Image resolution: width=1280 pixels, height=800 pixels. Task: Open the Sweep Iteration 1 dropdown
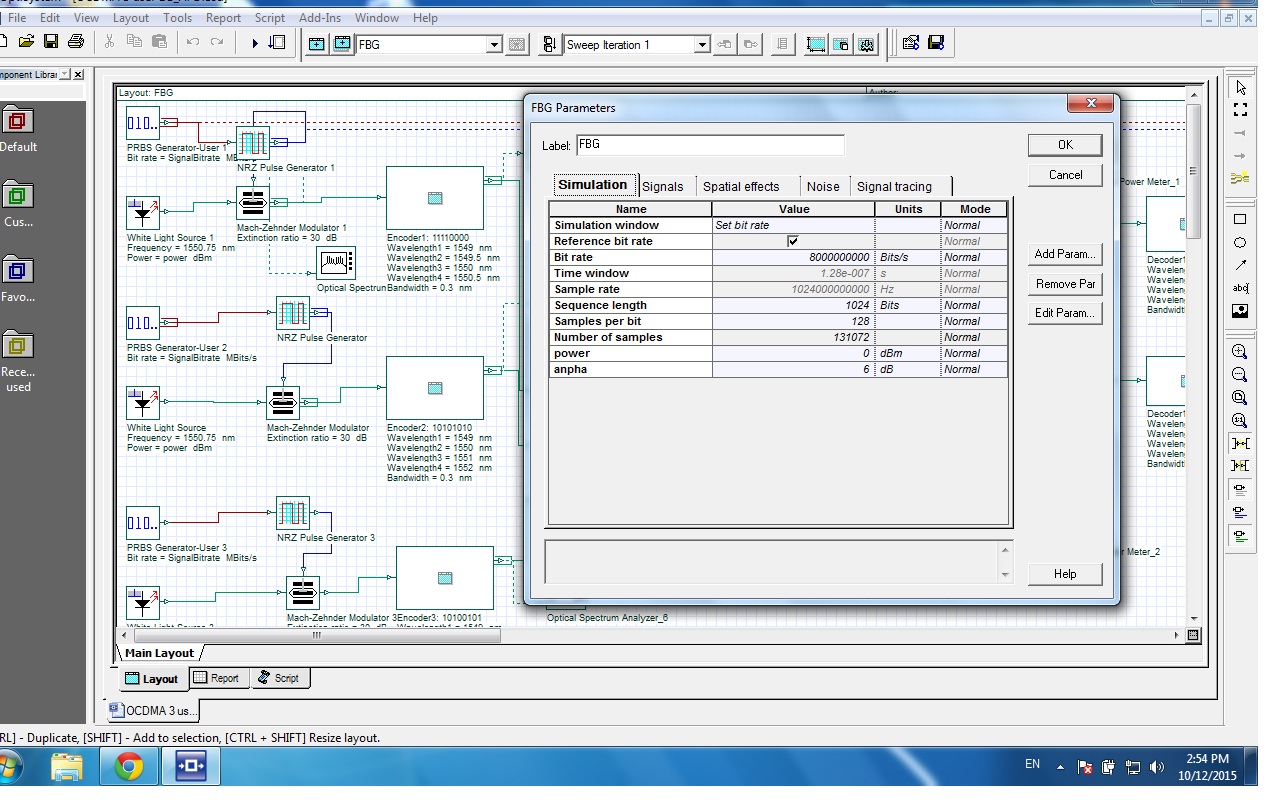(x=702, y=45)
